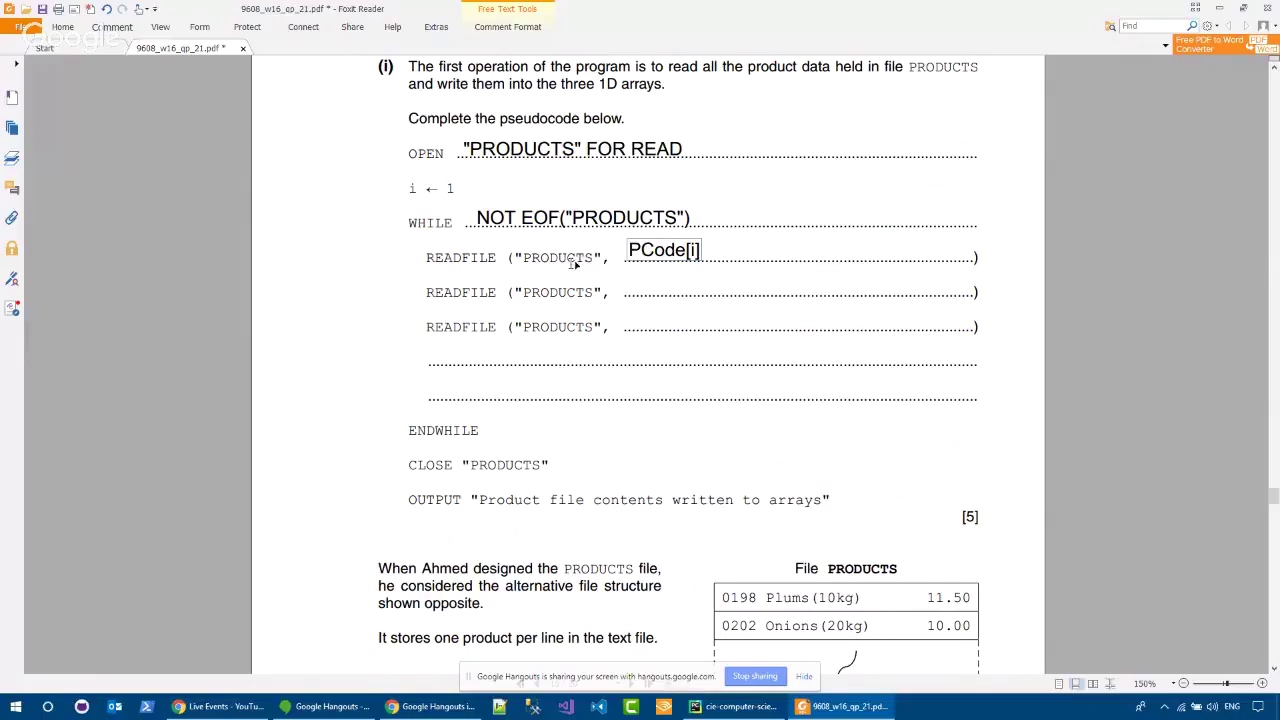
Task: Open the File menu
Action: tap(20, 27)
